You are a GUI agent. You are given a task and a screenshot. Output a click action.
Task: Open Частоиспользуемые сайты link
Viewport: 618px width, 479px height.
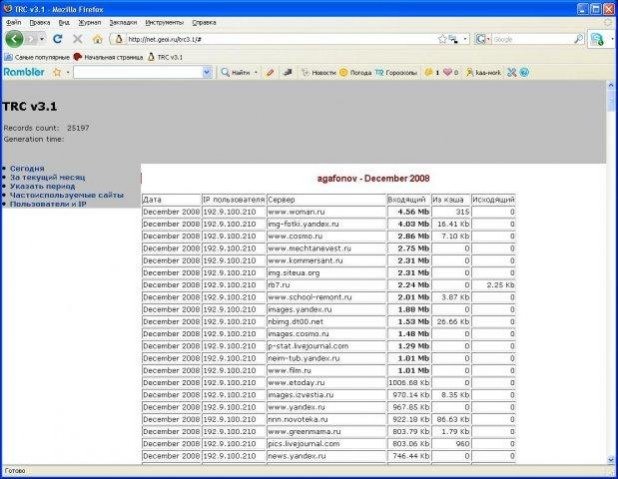tap(67, 195)
